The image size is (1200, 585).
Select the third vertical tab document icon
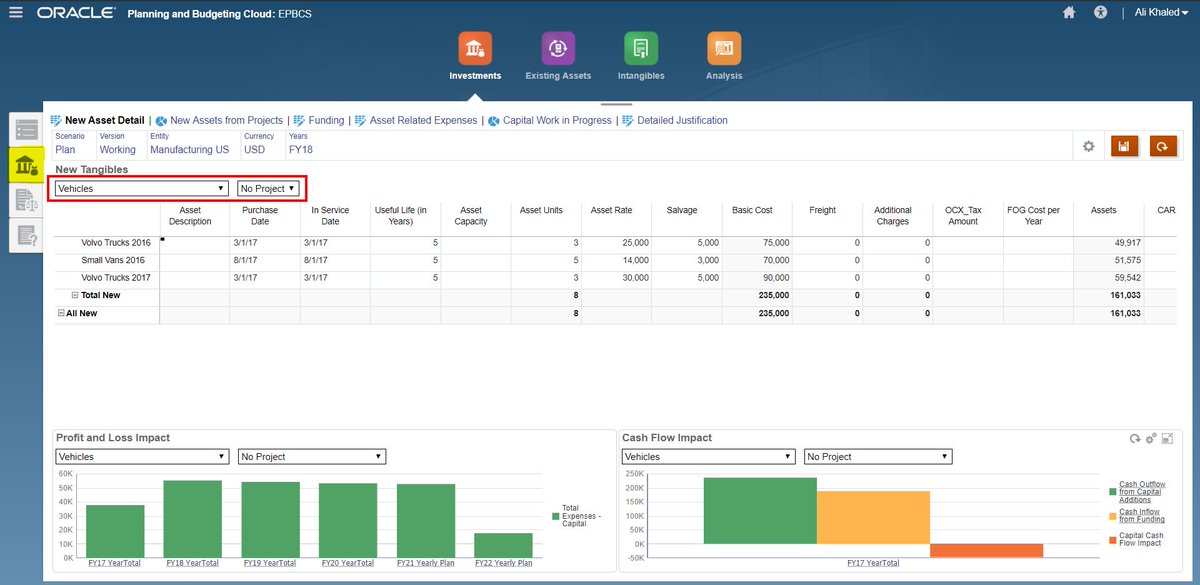point(26,200)
